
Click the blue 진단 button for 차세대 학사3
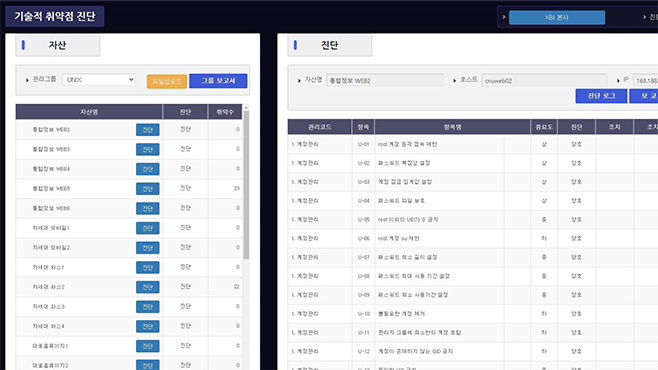point(147,307)
